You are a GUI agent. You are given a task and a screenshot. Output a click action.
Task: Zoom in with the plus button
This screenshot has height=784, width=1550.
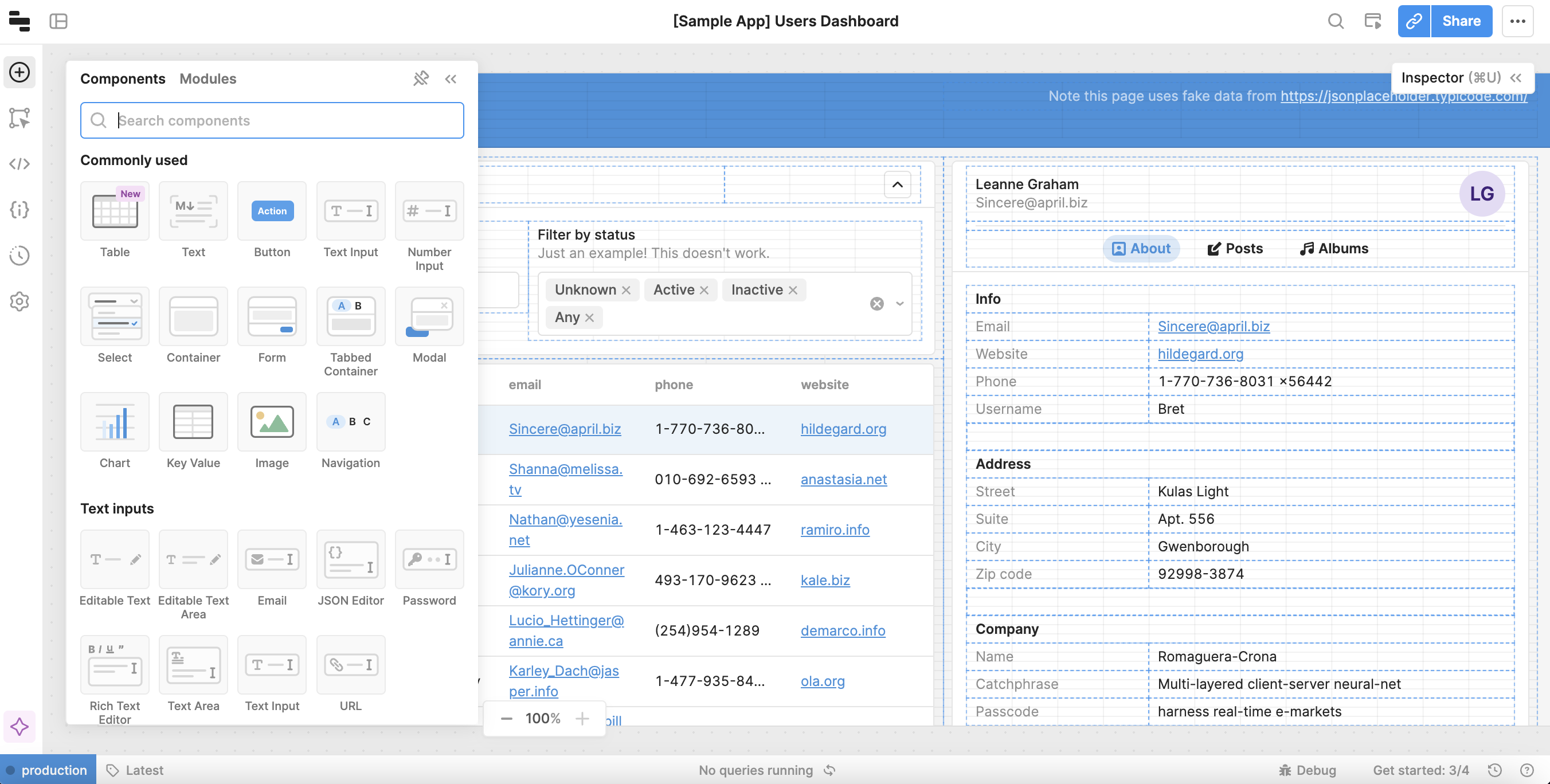coord(582,719)
